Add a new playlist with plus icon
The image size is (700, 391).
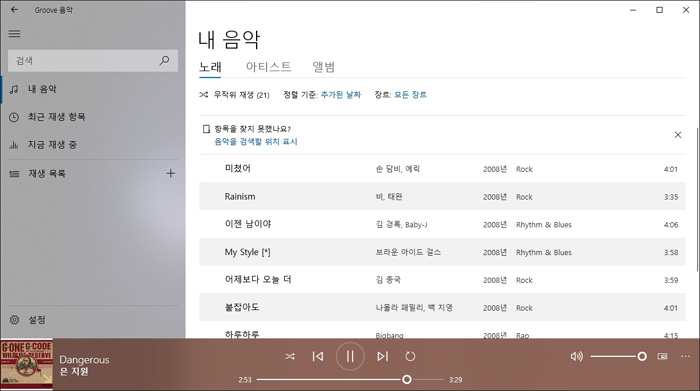(x=171, y=173)
